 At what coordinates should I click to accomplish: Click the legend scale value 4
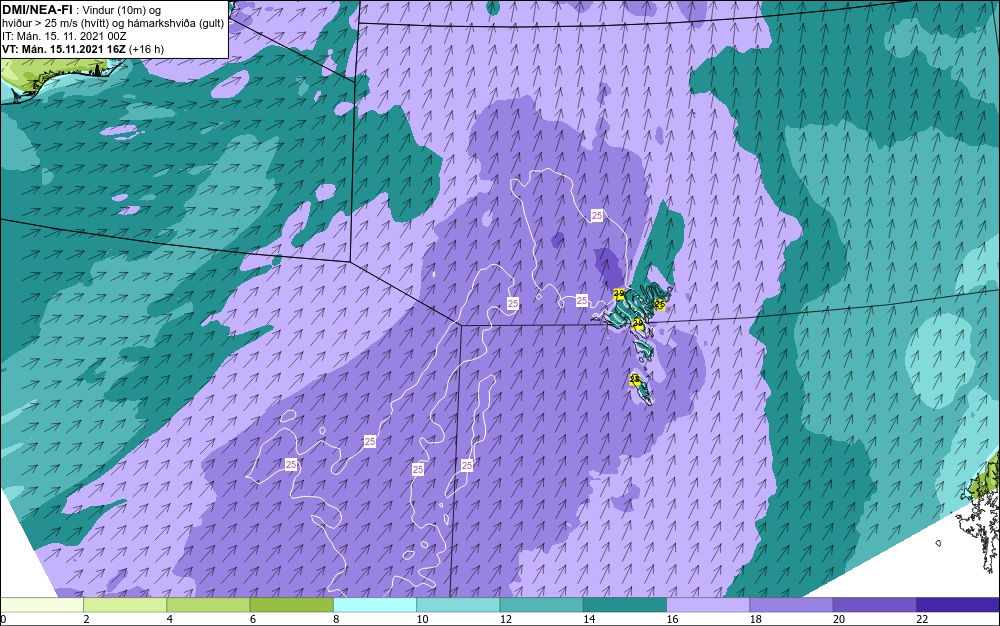coord(170,619)
